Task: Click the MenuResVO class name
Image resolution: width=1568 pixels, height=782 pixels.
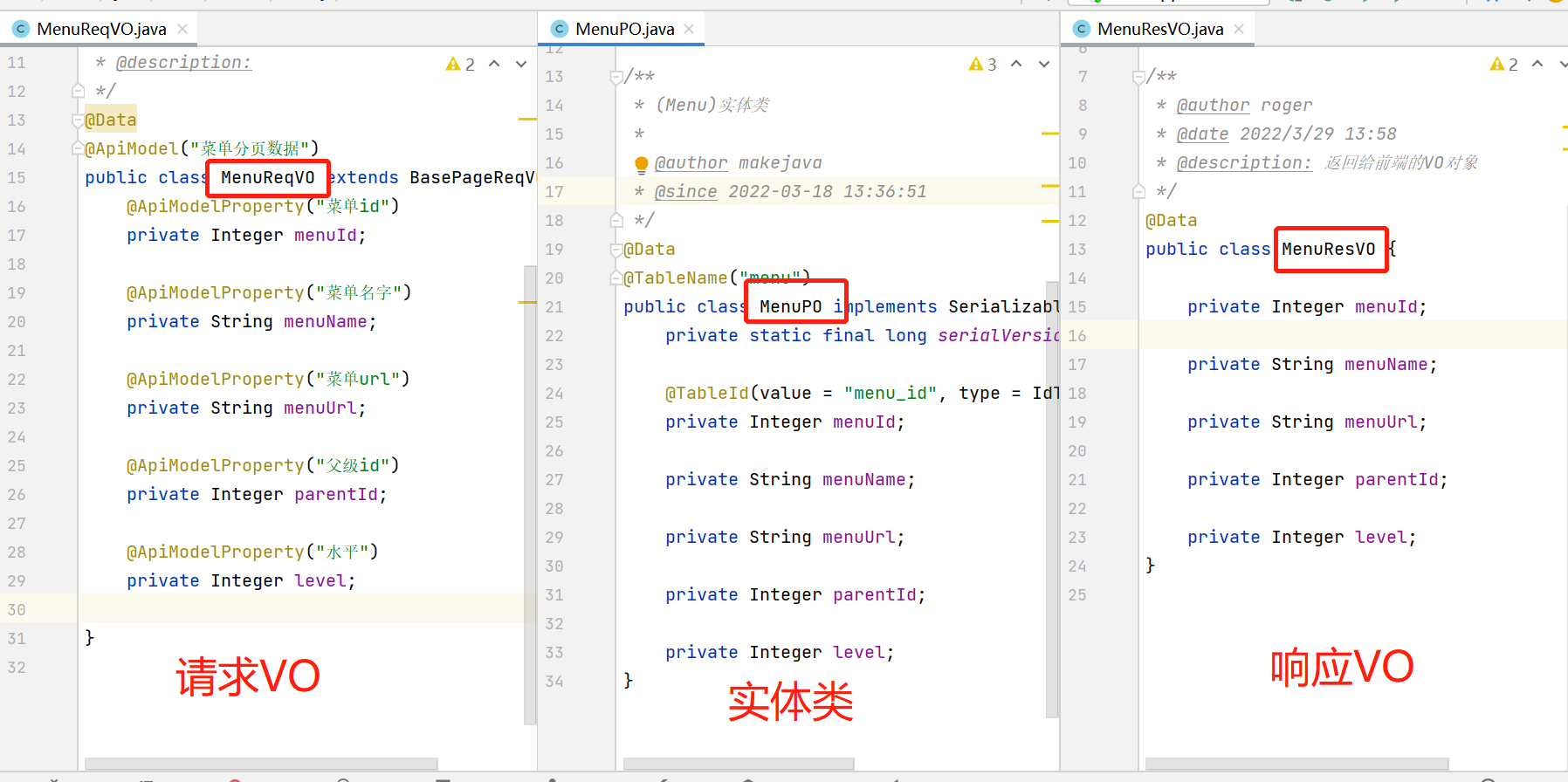Action: pyautogui.click(x=1328, y=249)
